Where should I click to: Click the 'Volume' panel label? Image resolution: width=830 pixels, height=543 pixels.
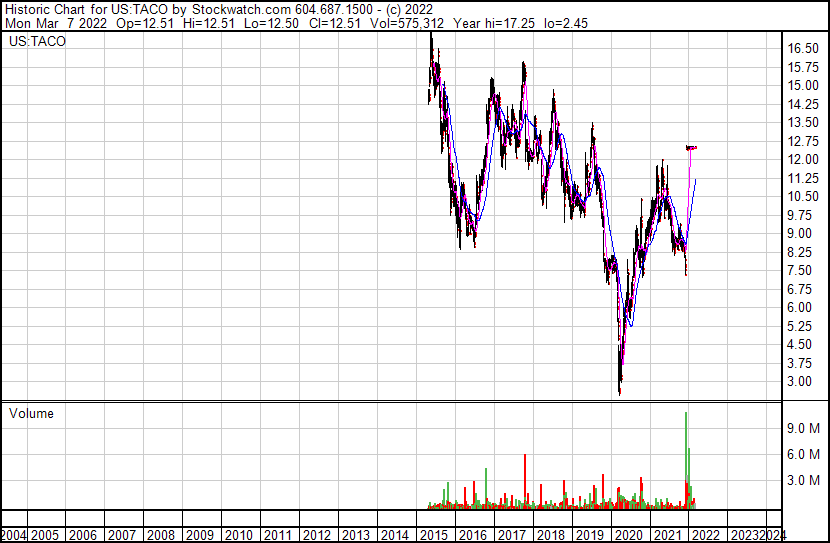pos(31,413)
